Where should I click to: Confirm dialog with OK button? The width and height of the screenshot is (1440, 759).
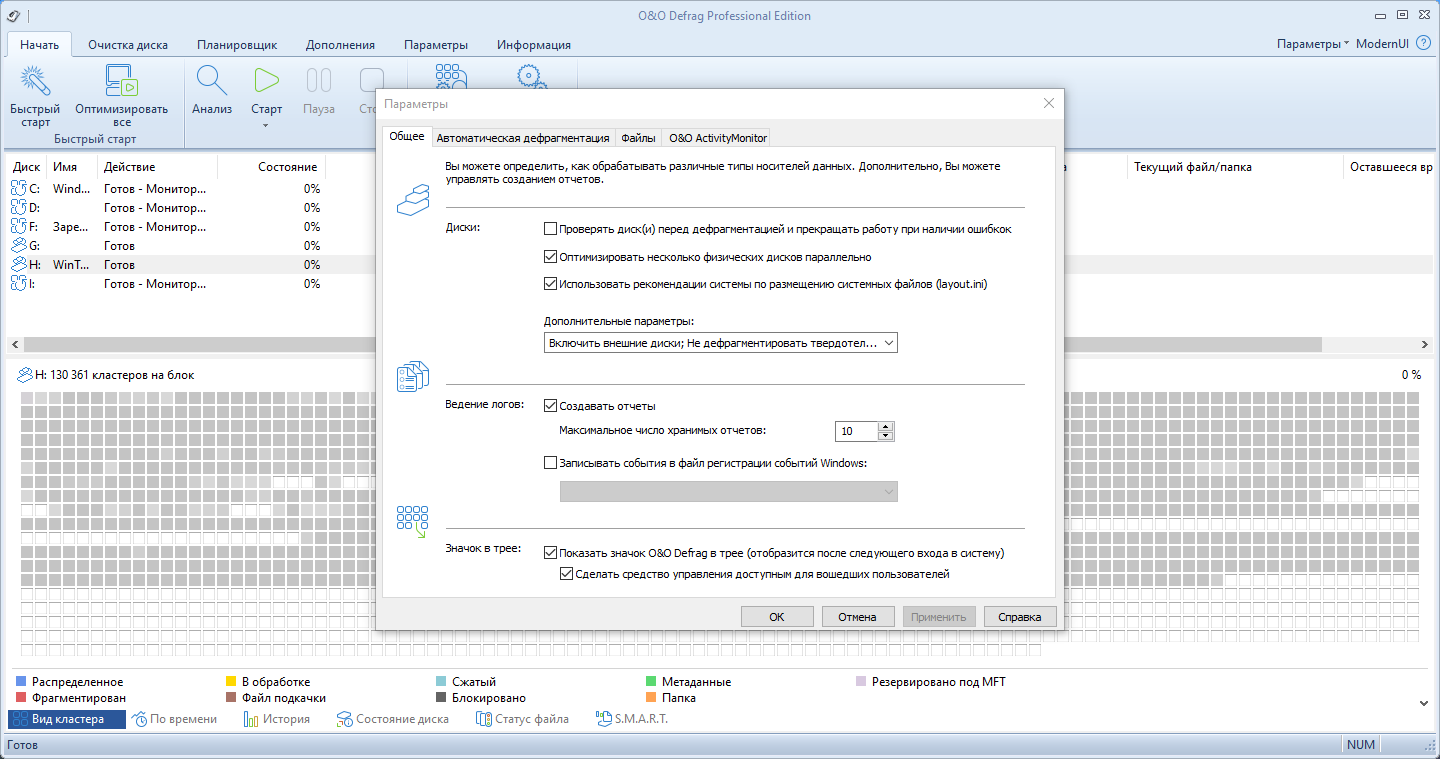coord(777,617)
